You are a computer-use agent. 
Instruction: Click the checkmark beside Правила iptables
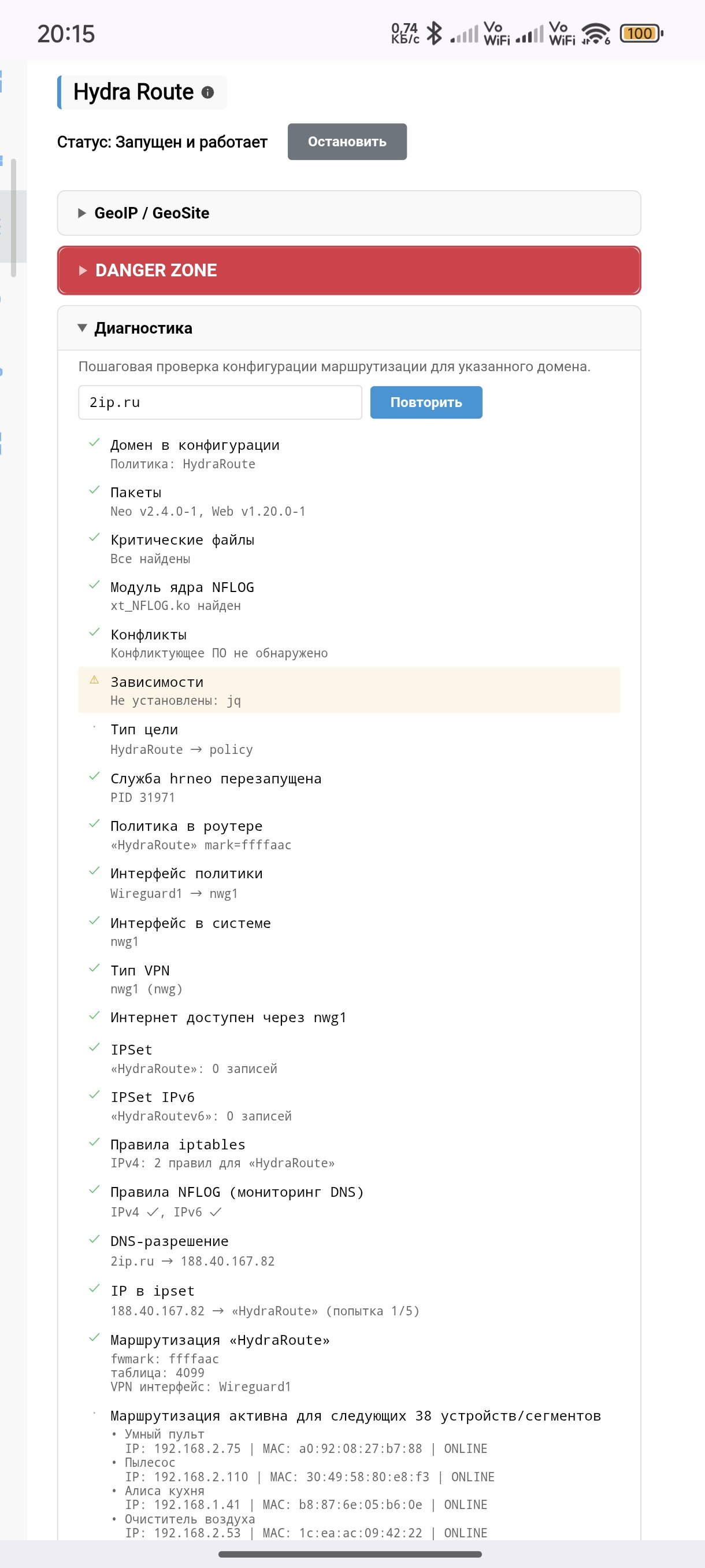(94, 1142)
